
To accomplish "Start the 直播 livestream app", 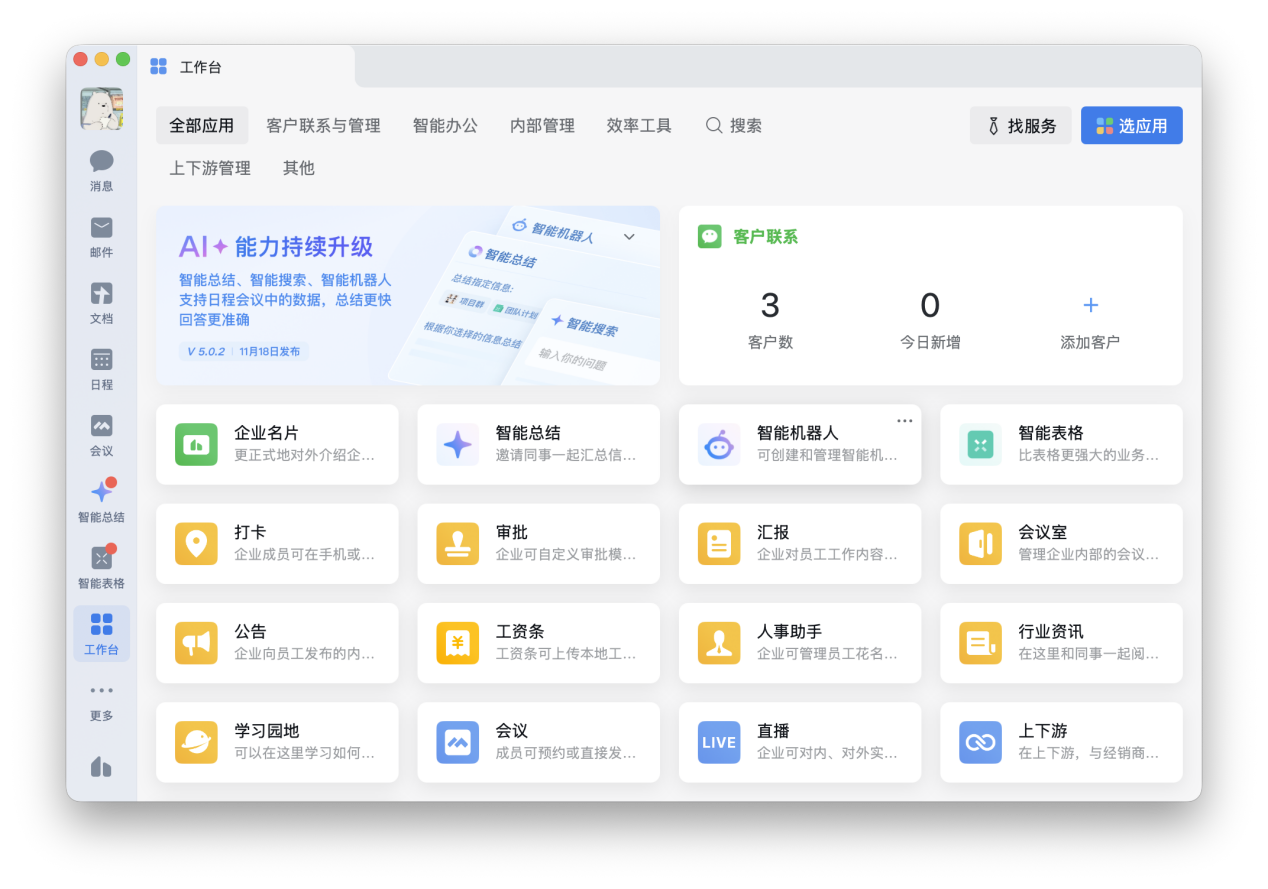I will tap(800, 742).
